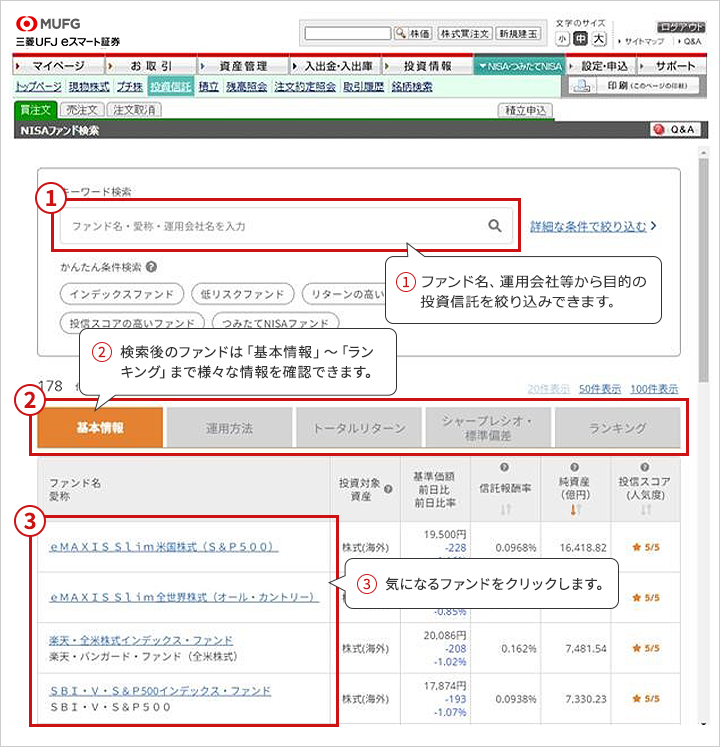
Task: Click the つみたてNISAファンド filter chip
Action: (275, 323)
